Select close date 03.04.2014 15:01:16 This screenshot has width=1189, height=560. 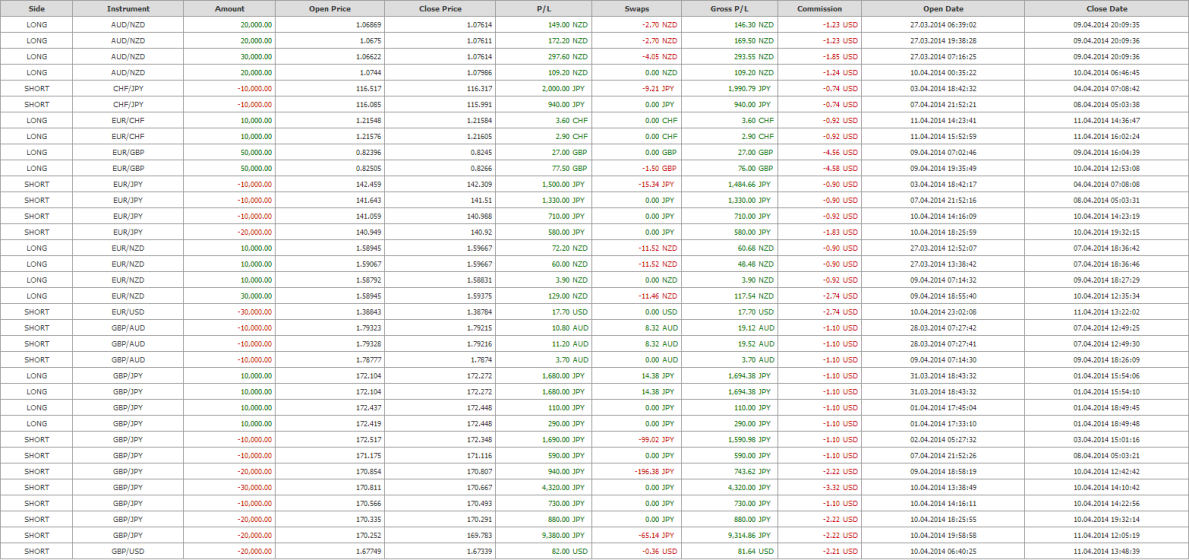[1106, 439]
